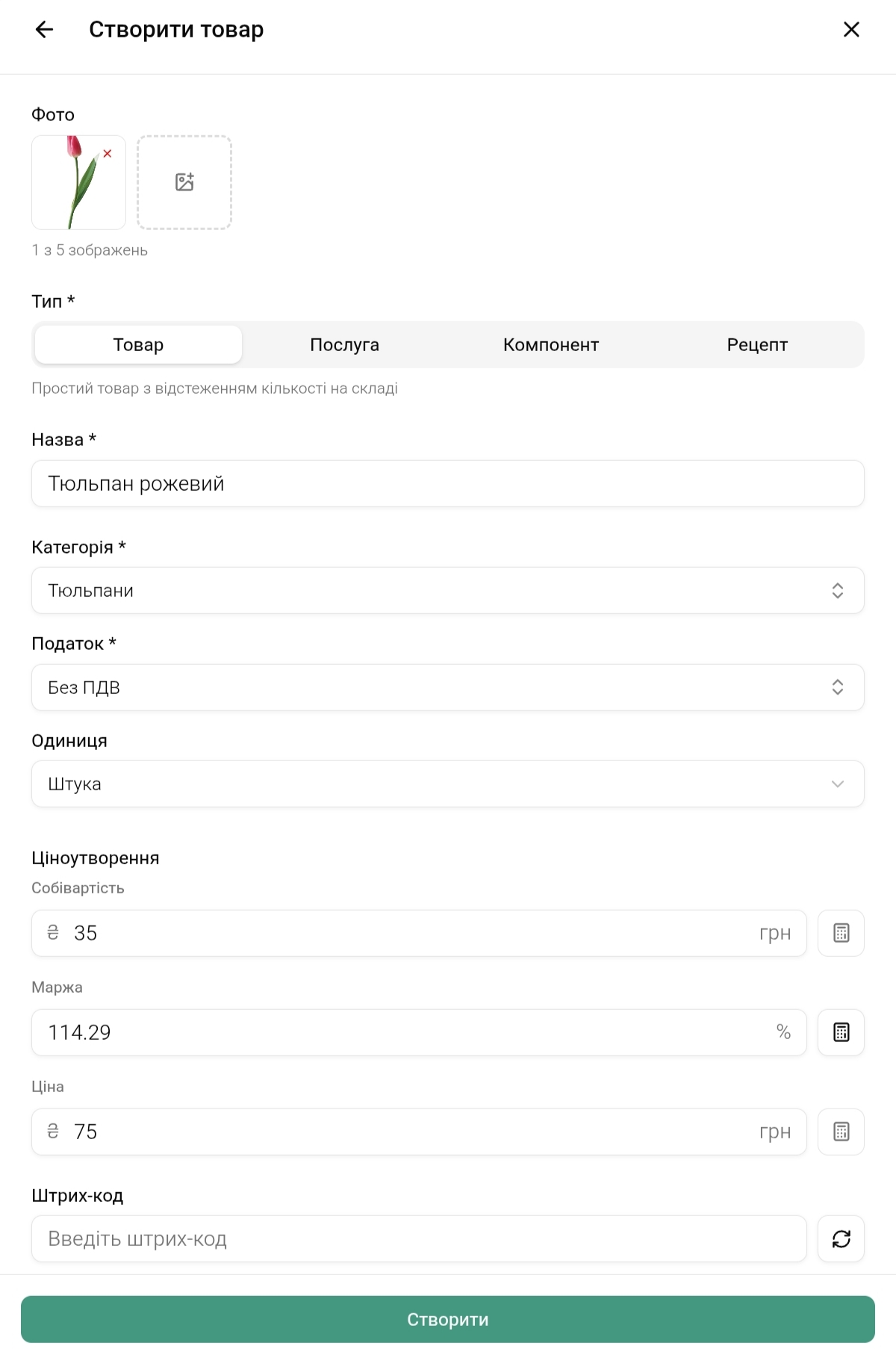Viewport: 896px width, 1349px height.
Task: Close the product creation form
Action: pyautogui.click(x=851, y=30)
